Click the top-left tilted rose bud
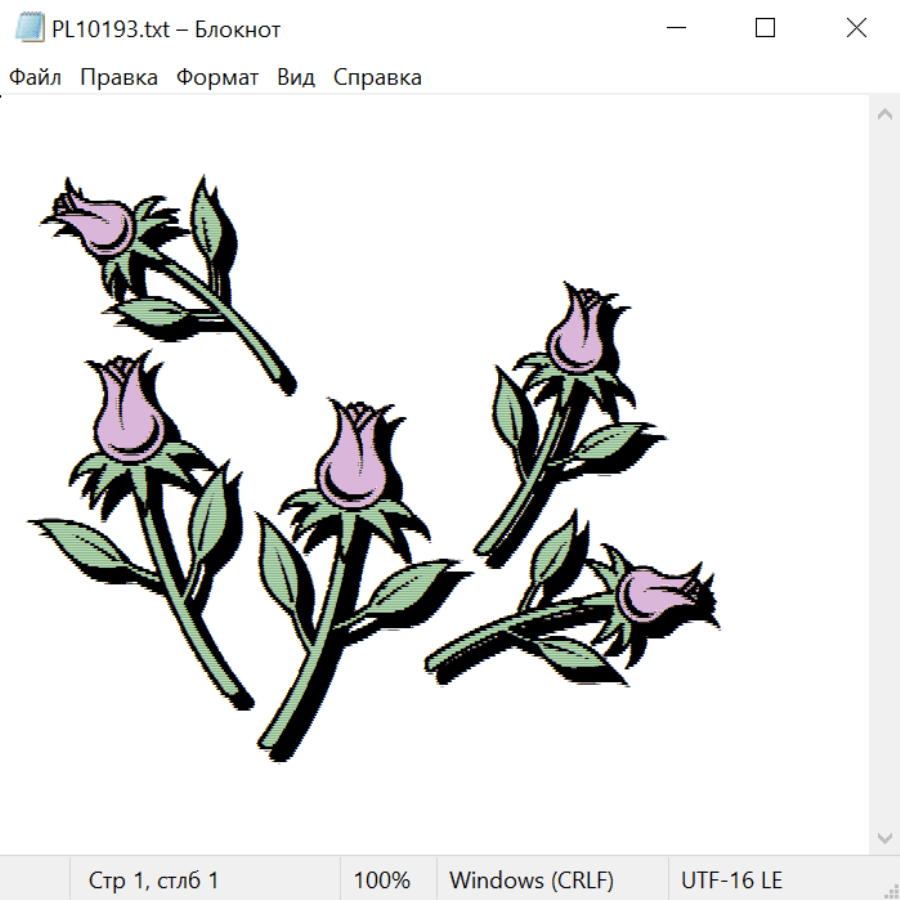The image size is (900, 900). tap(95, 220)
